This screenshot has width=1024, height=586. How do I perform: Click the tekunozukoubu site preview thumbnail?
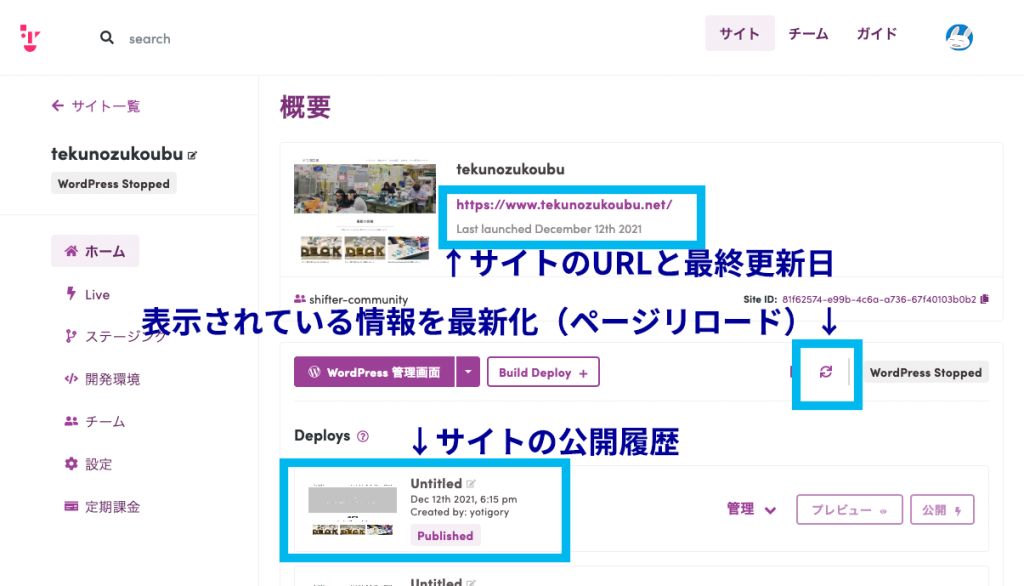coord(365,210)
